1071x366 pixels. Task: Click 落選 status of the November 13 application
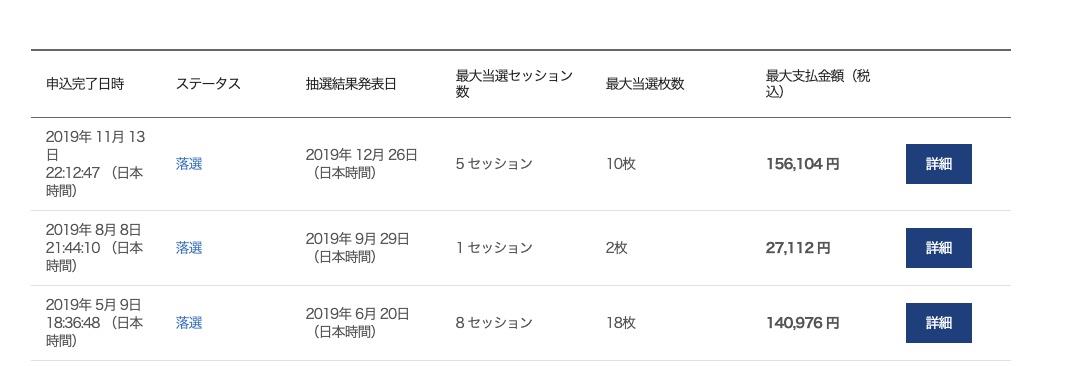click(189, 164)
